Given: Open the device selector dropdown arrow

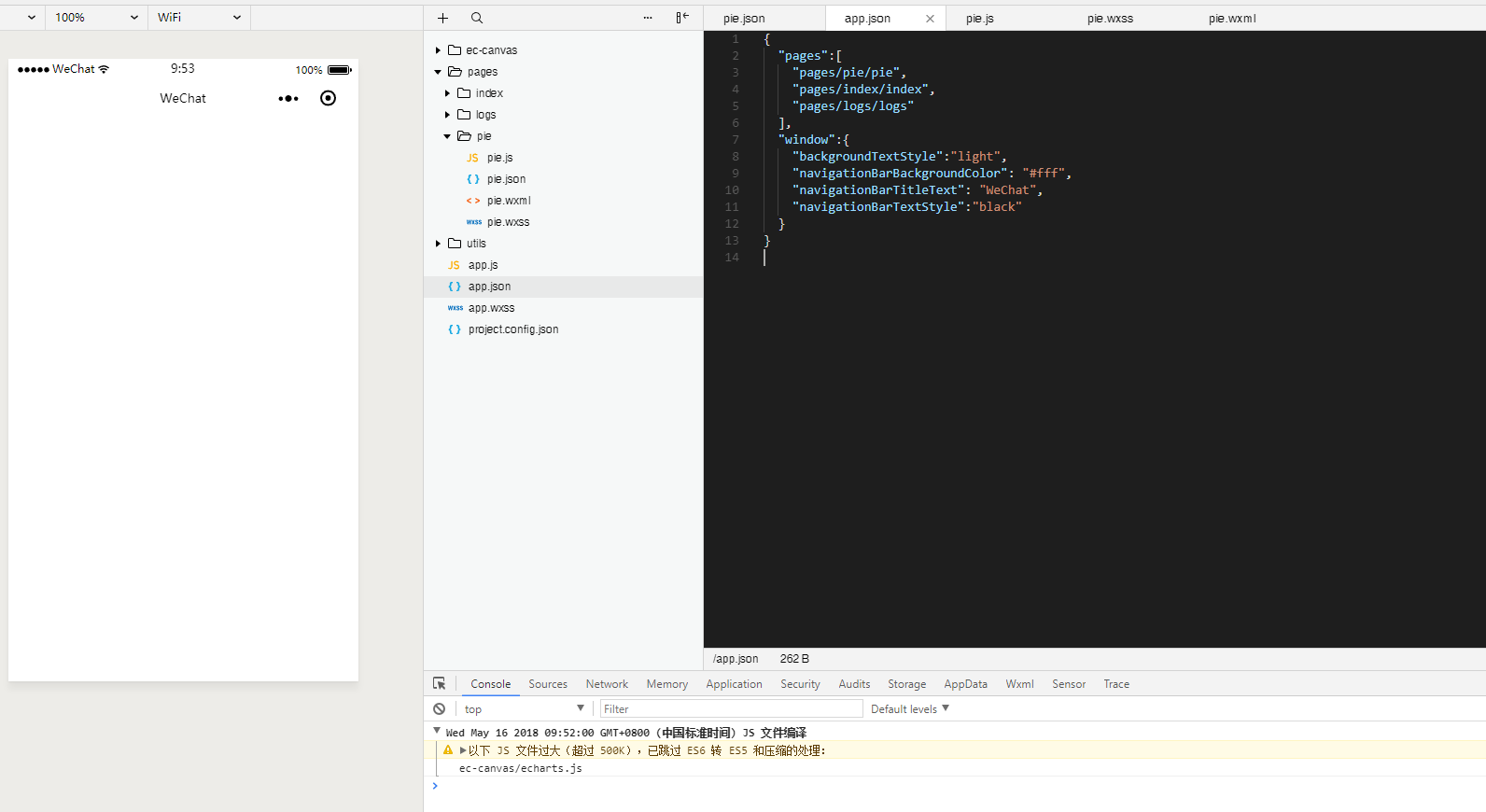Looking at the screenshot, I should [x=31, y=18].
